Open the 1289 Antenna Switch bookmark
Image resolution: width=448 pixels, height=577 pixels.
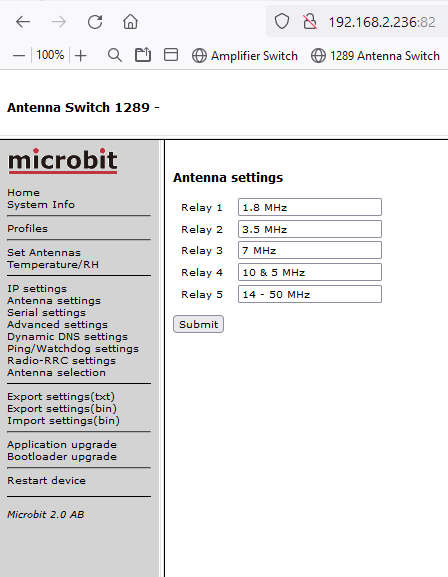[375, 56]
